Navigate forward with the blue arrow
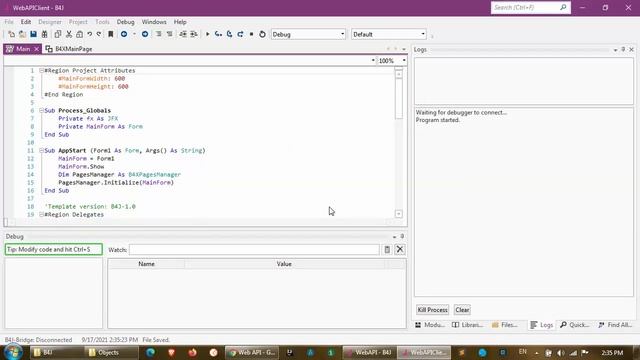This screenshot has height=360, width=640. pos(145,34)
